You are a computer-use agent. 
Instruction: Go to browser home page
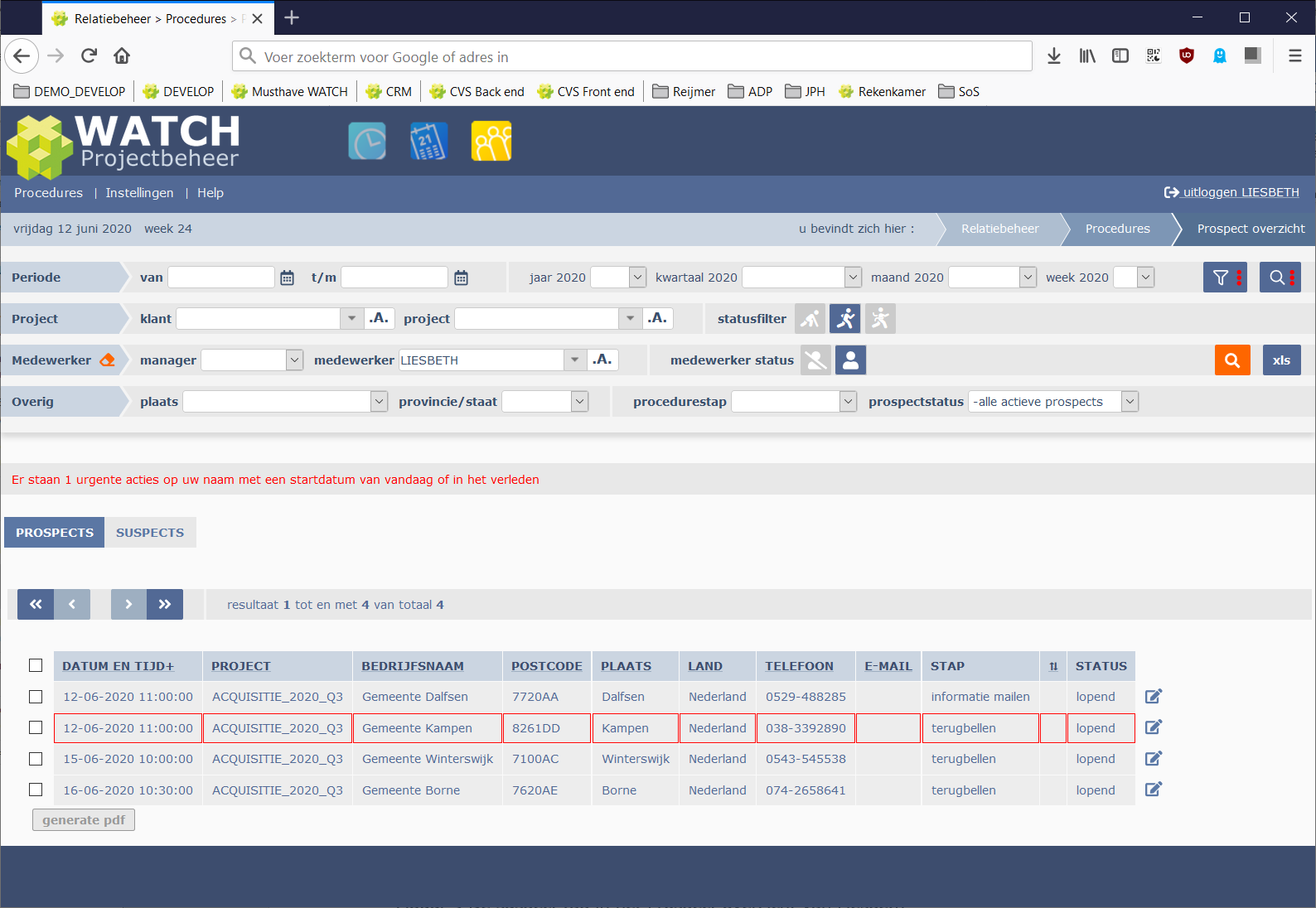[x=122, y=56]
